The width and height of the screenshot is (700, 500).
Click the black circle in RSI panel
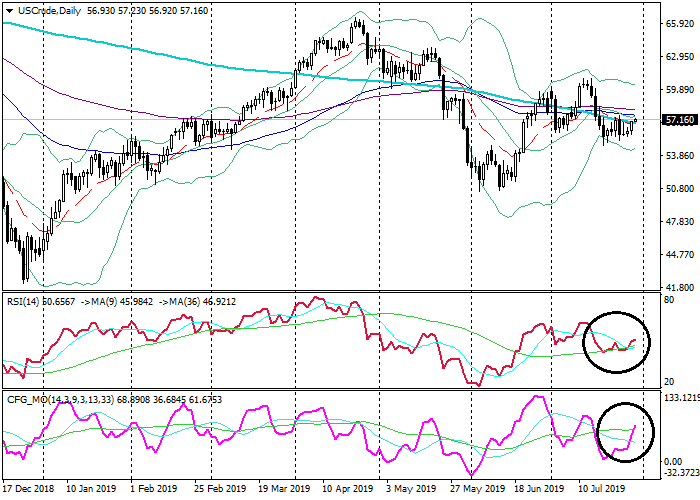coord(616,340)
